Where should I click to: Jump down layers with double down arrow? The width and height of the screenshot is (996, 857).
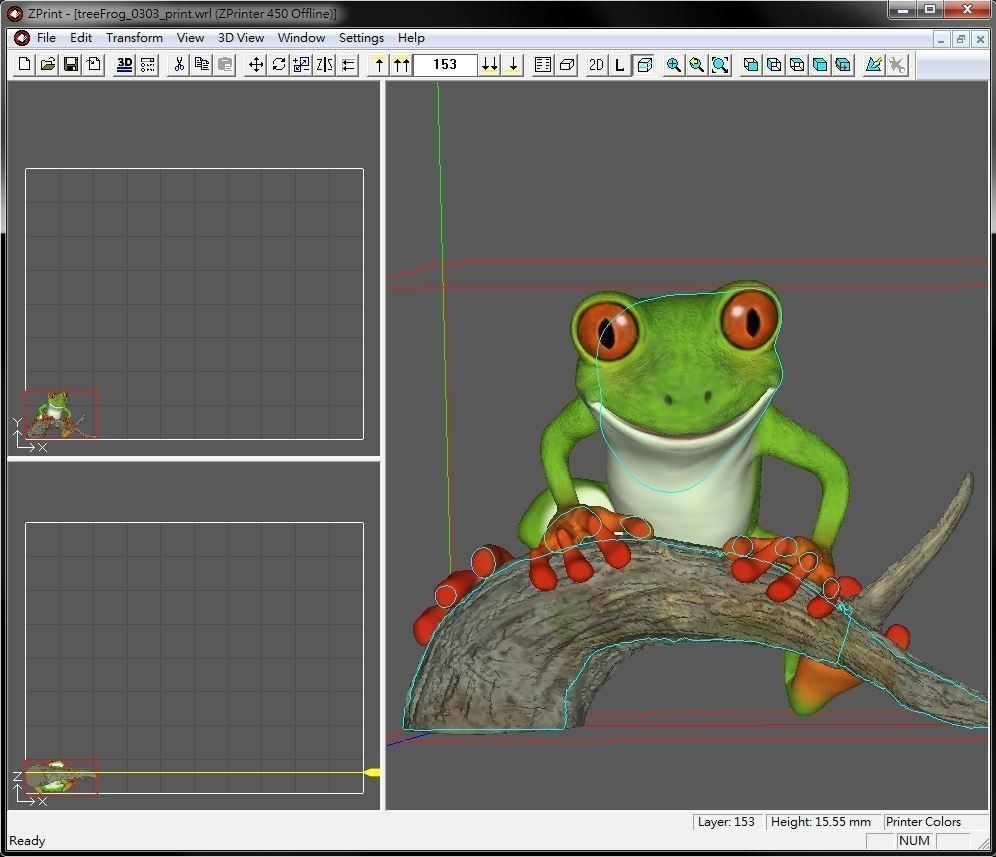click(489, 65)
